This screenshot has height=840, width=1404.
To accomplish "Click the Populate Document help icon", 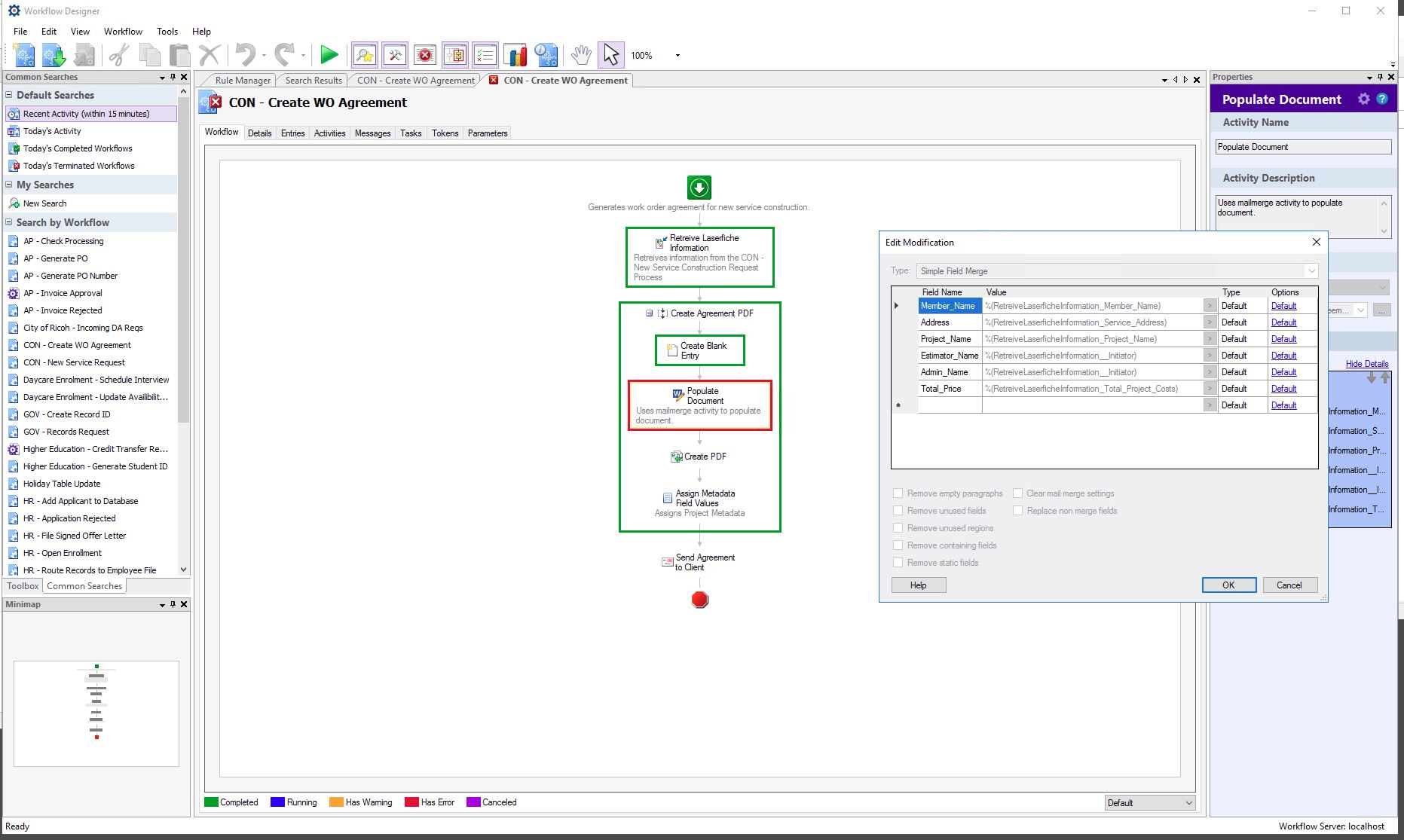I will click(x=1382, y=99).
